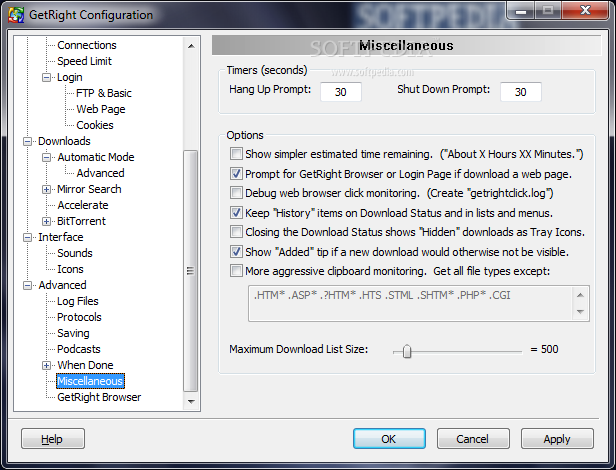Close the GetRight Configuration window
This screenshot has width=616, height=470.
click(586, 11)
